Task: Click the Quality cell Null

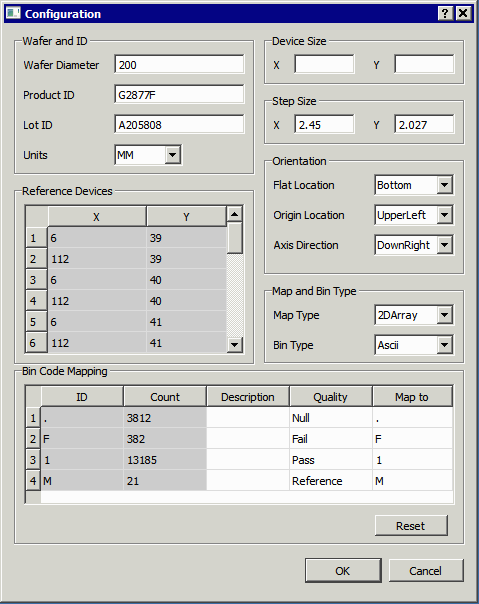Action: coord(331,418)
